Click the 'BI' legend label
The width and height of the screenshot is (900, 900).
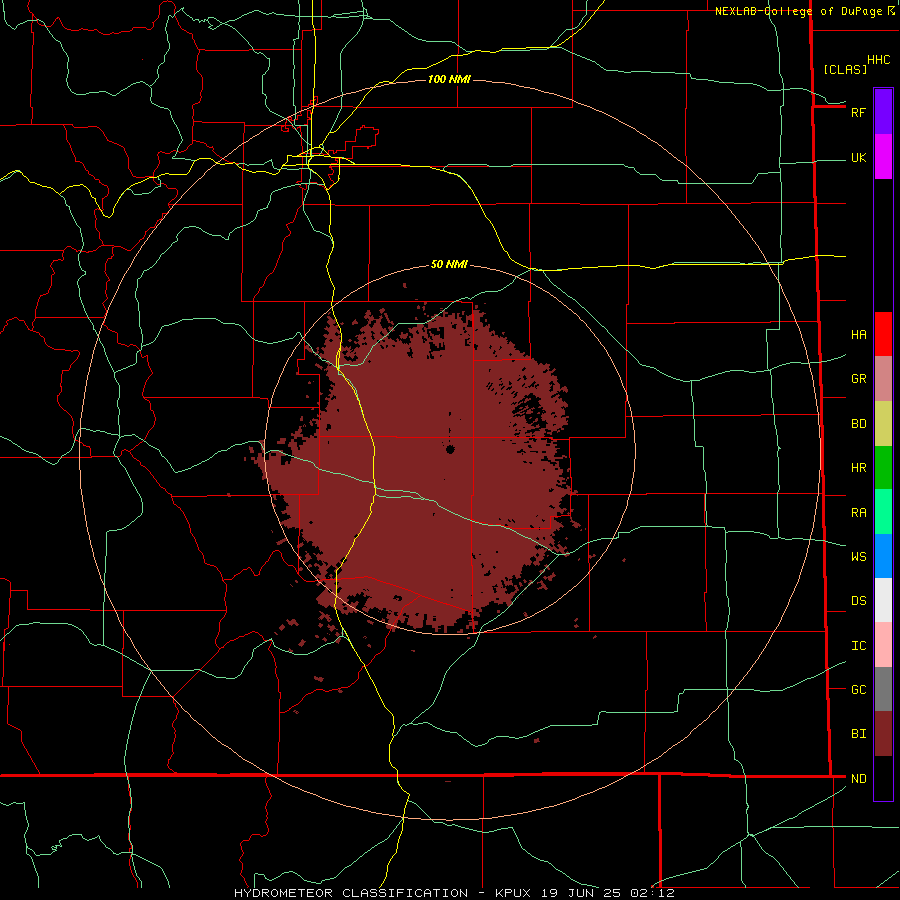tap(858, 734)
